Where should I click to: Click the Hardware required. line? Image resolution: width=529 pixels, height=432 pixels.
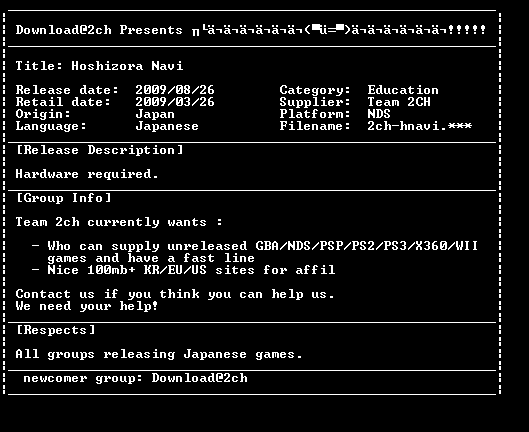point(87,174)
